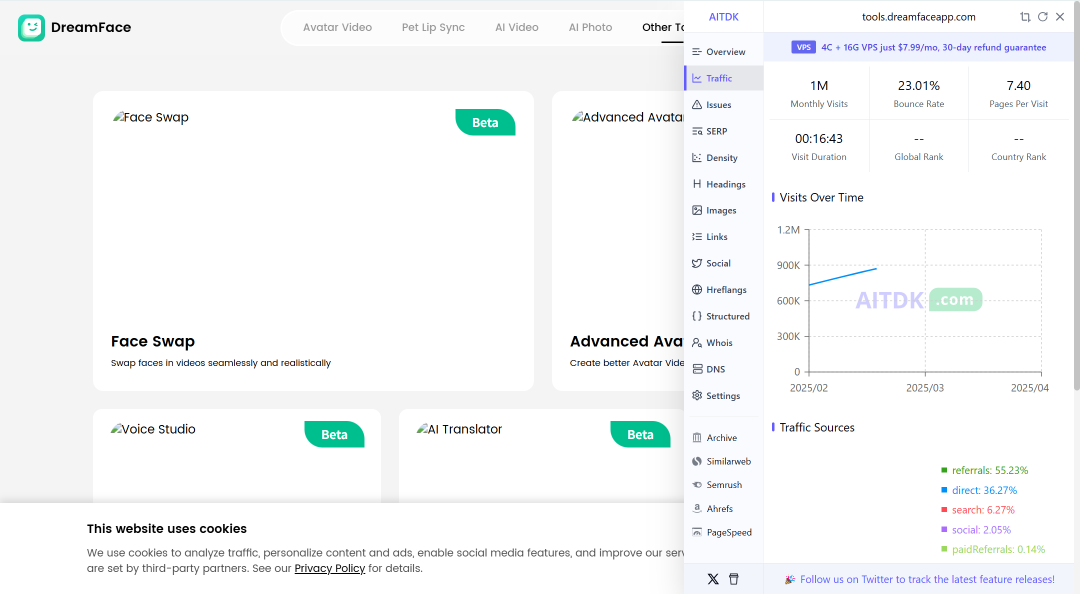Switch to the Pet Lip Sync tab
Screen dimensions: 1080x594
[x=433, y=28]
